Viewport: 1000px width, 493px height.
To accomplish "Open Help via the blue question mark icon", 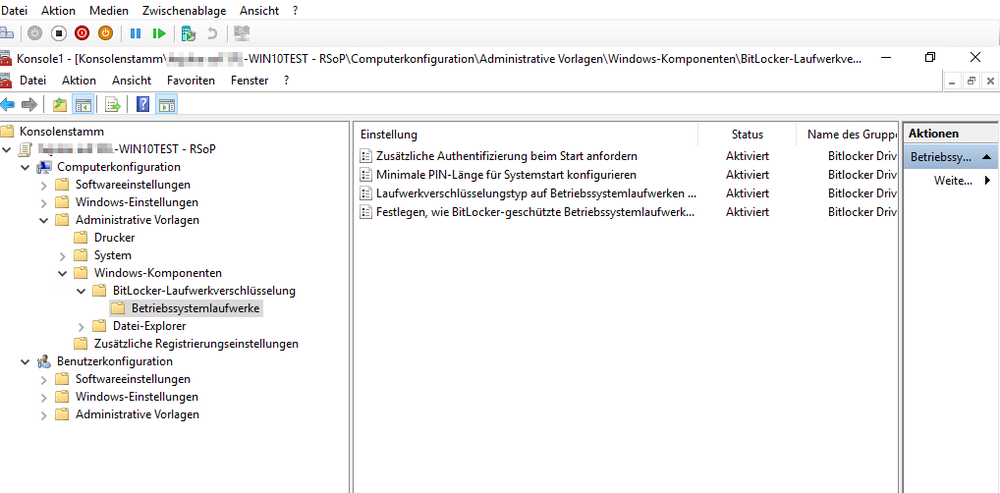I will 143,104.
